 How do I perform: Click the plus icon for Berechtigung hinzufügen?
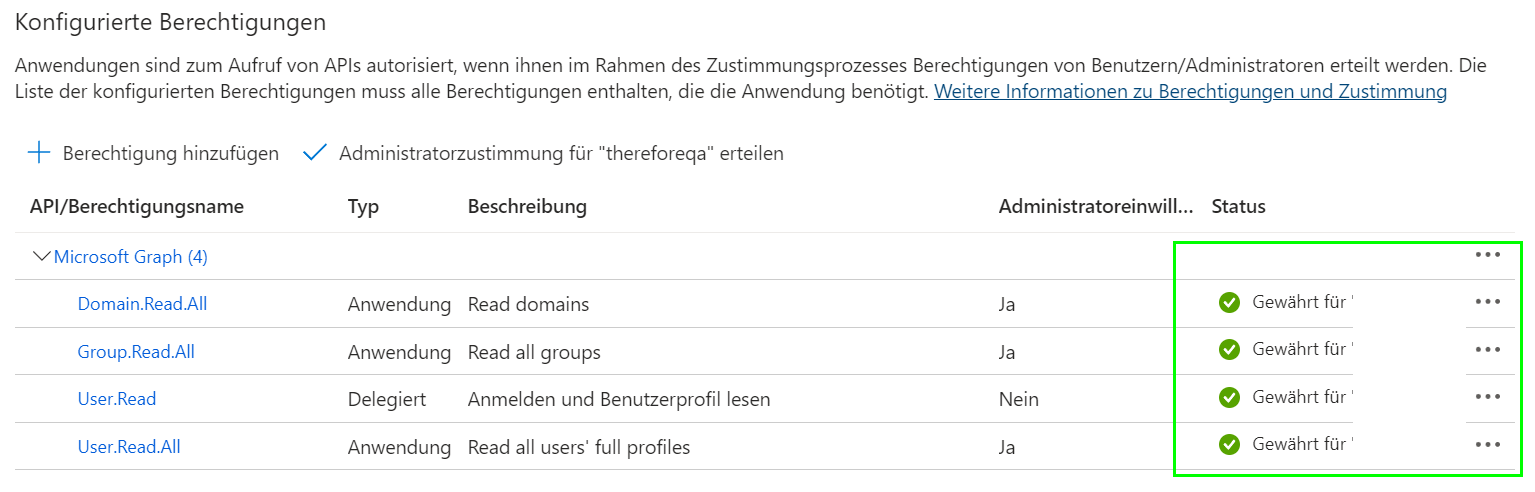pyautogui.click(x=39, y=153)
